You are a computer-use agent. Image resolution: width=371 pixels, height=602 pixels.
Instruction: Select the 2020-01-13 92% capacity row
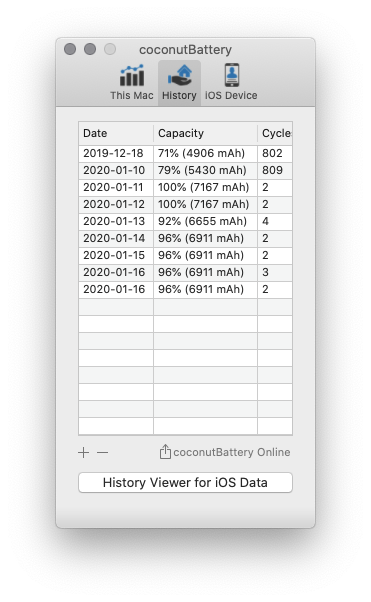point(186,221)
